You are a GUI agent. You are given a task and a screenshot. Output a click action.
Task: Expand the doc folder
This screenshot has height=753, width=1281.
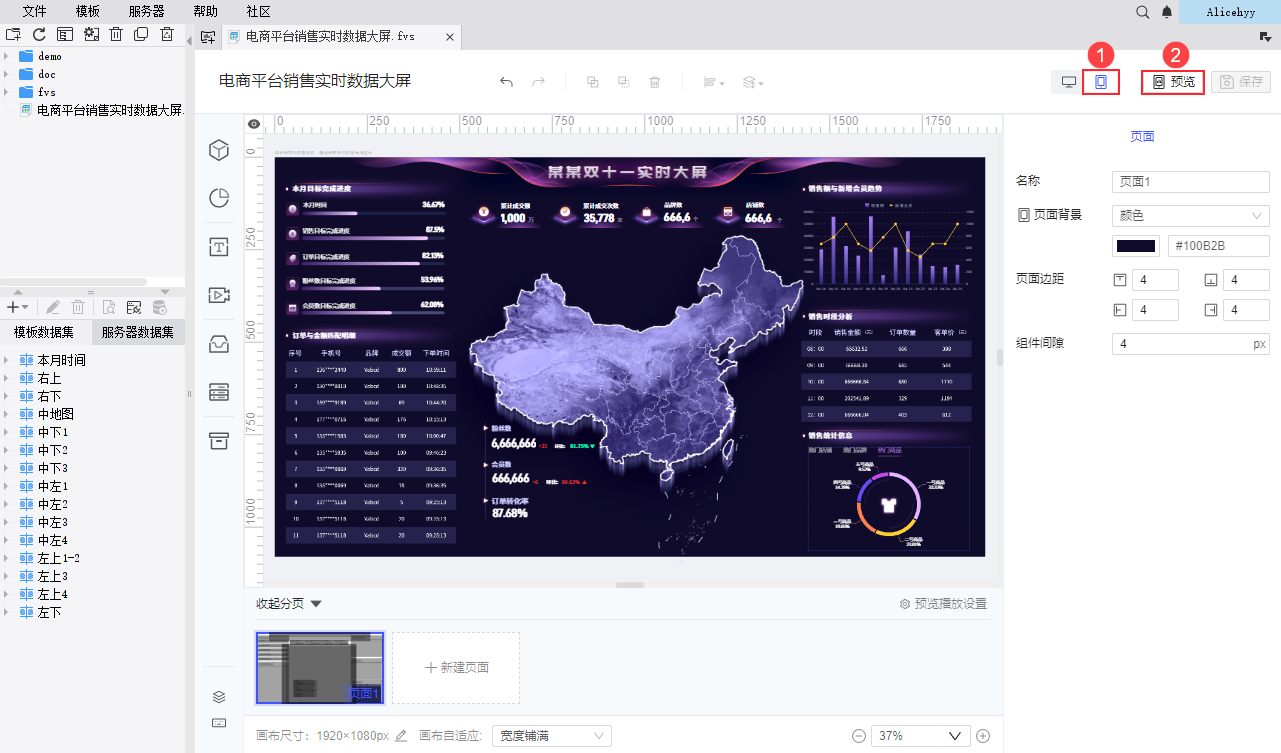6,74
